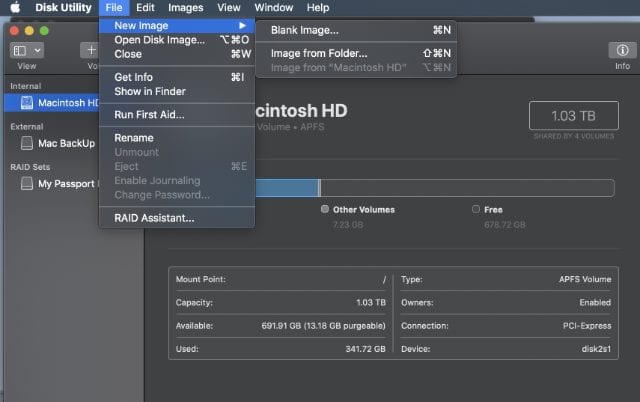This screenshot has width=640, height=402.
Task: Choose Run First Aid from File menu
Action: pyautogui.click(x=149, y=115)
